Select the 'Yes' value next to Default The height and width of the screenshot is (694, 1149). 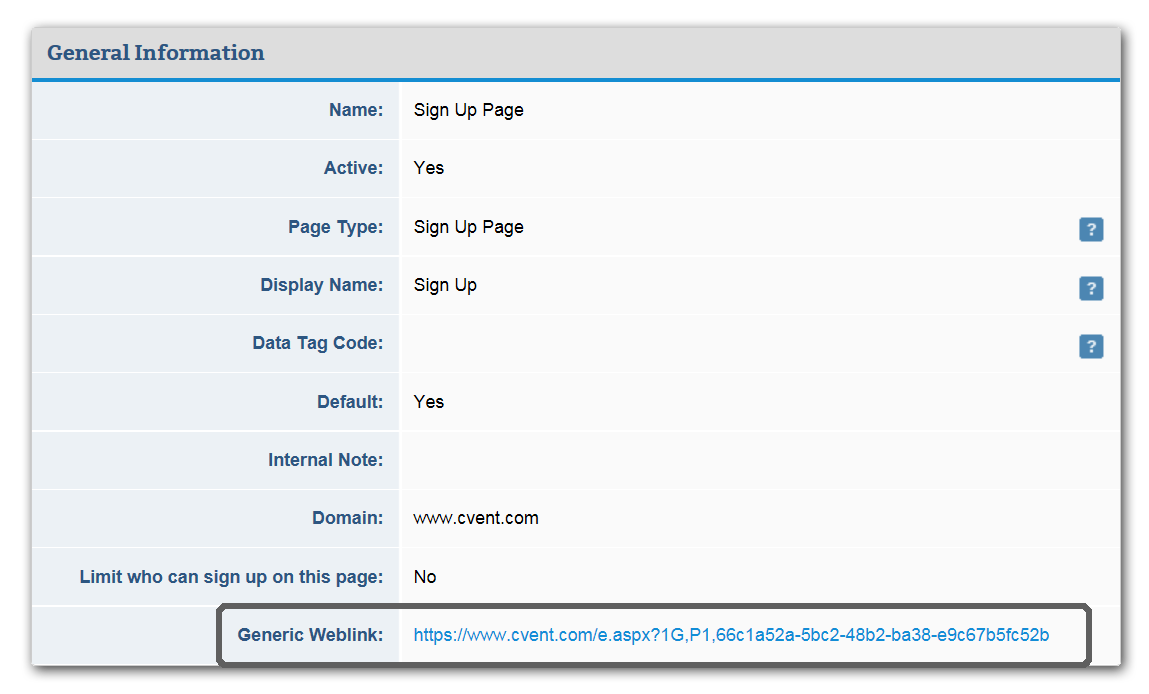pos(429,402)
